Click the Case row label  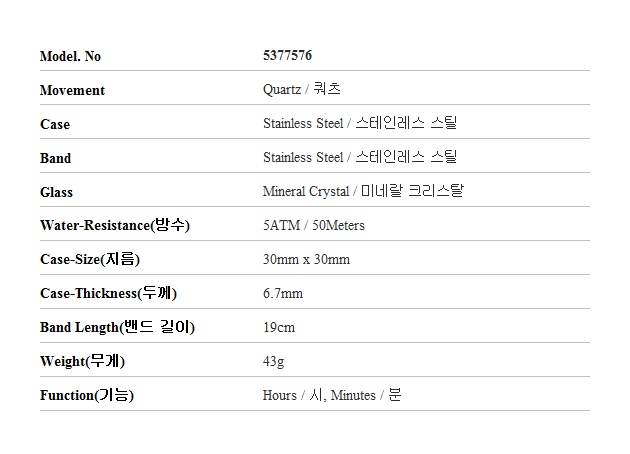pyautogui.click(x=55, y=125)
